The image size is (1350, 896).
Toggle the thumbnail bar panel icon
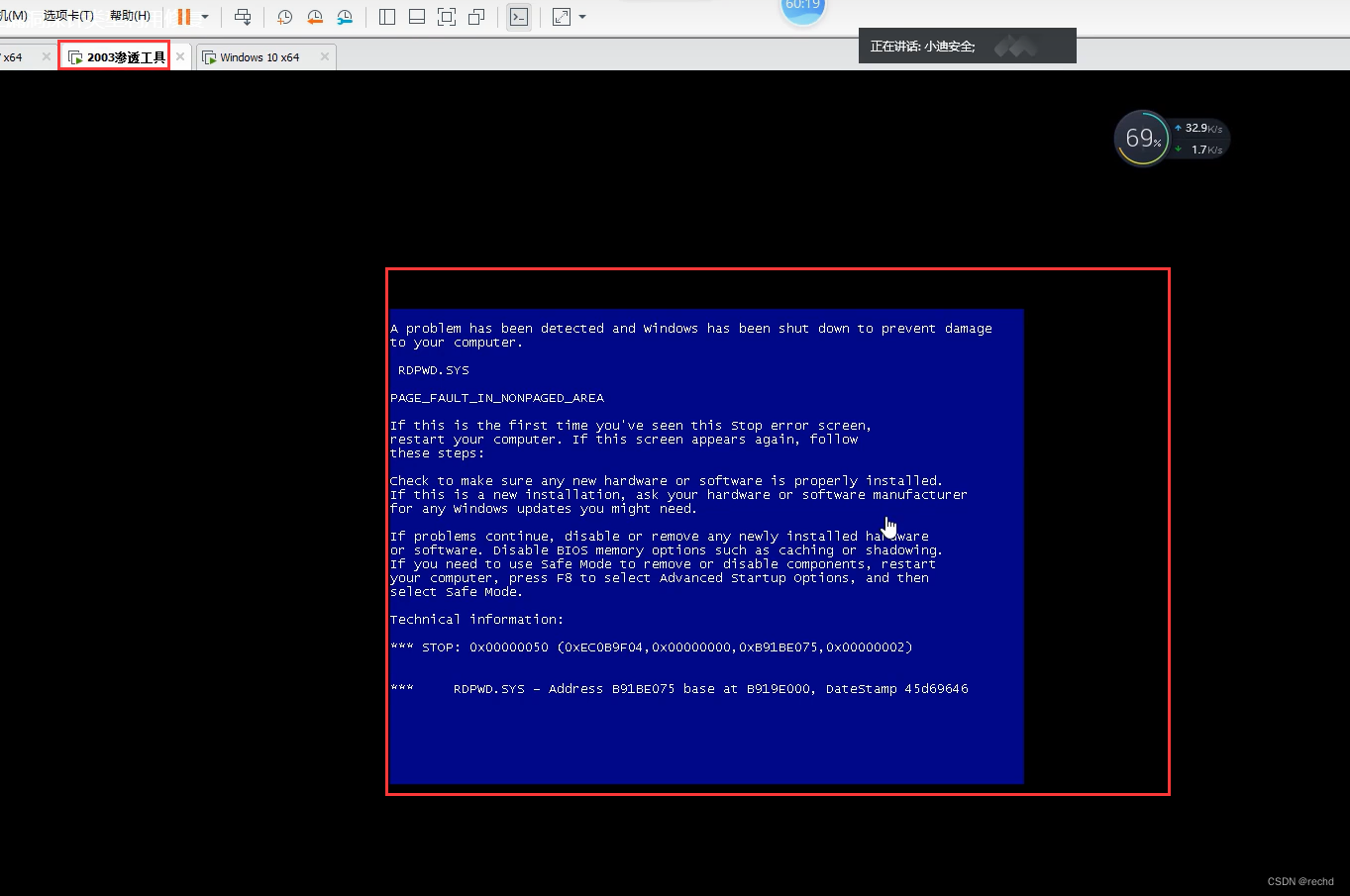(x=417, y=17)
